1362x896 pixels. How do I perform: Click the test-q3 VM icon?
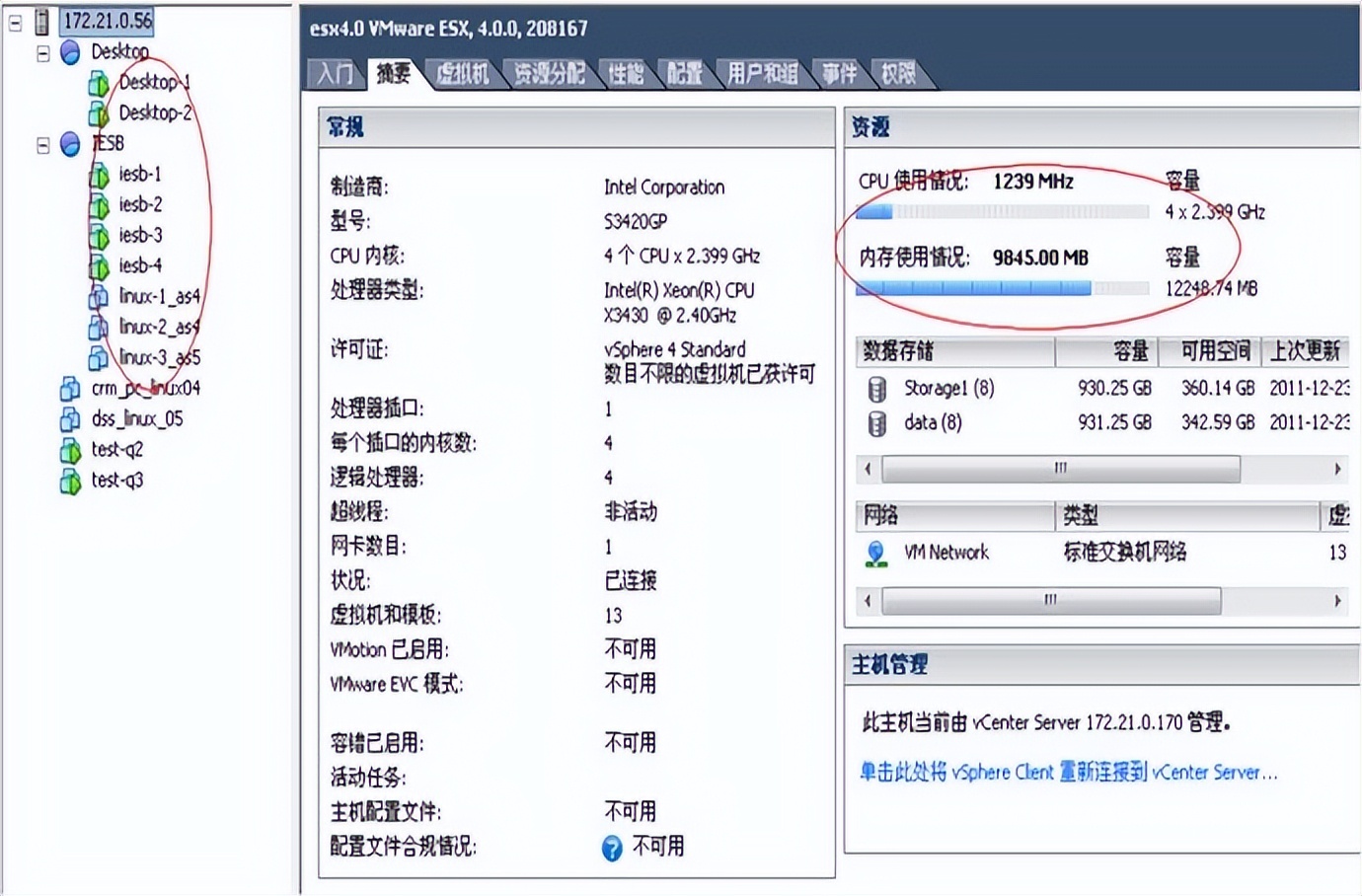coord(70,482)
